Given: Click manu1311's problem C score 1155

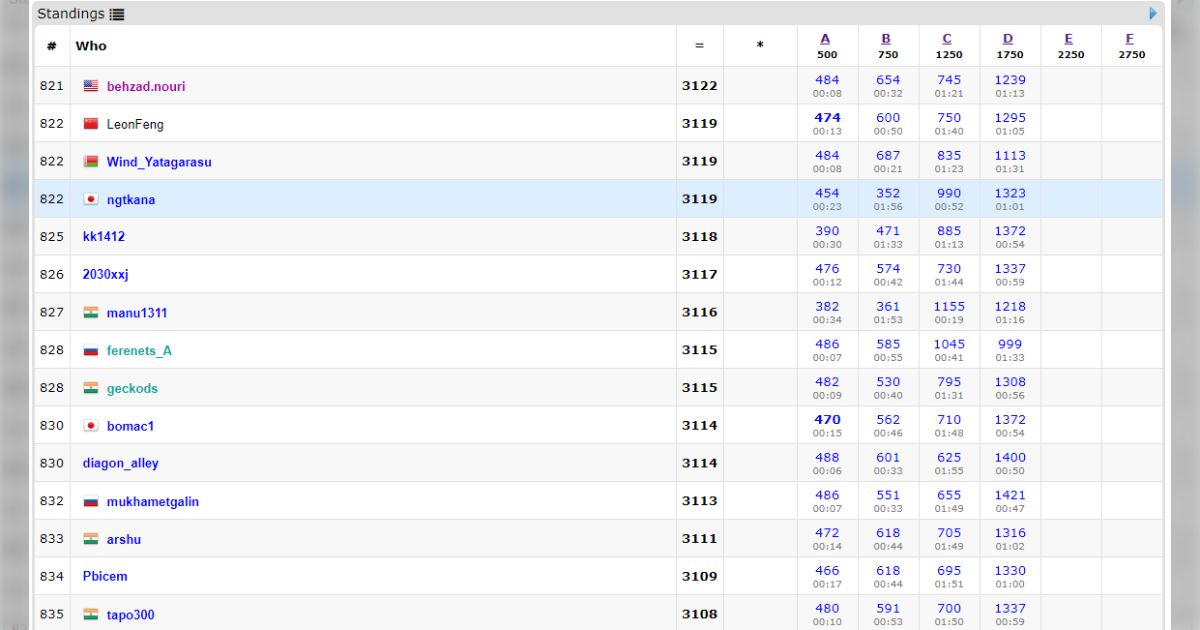Looking at the screenshot, I should coord(949,306).
